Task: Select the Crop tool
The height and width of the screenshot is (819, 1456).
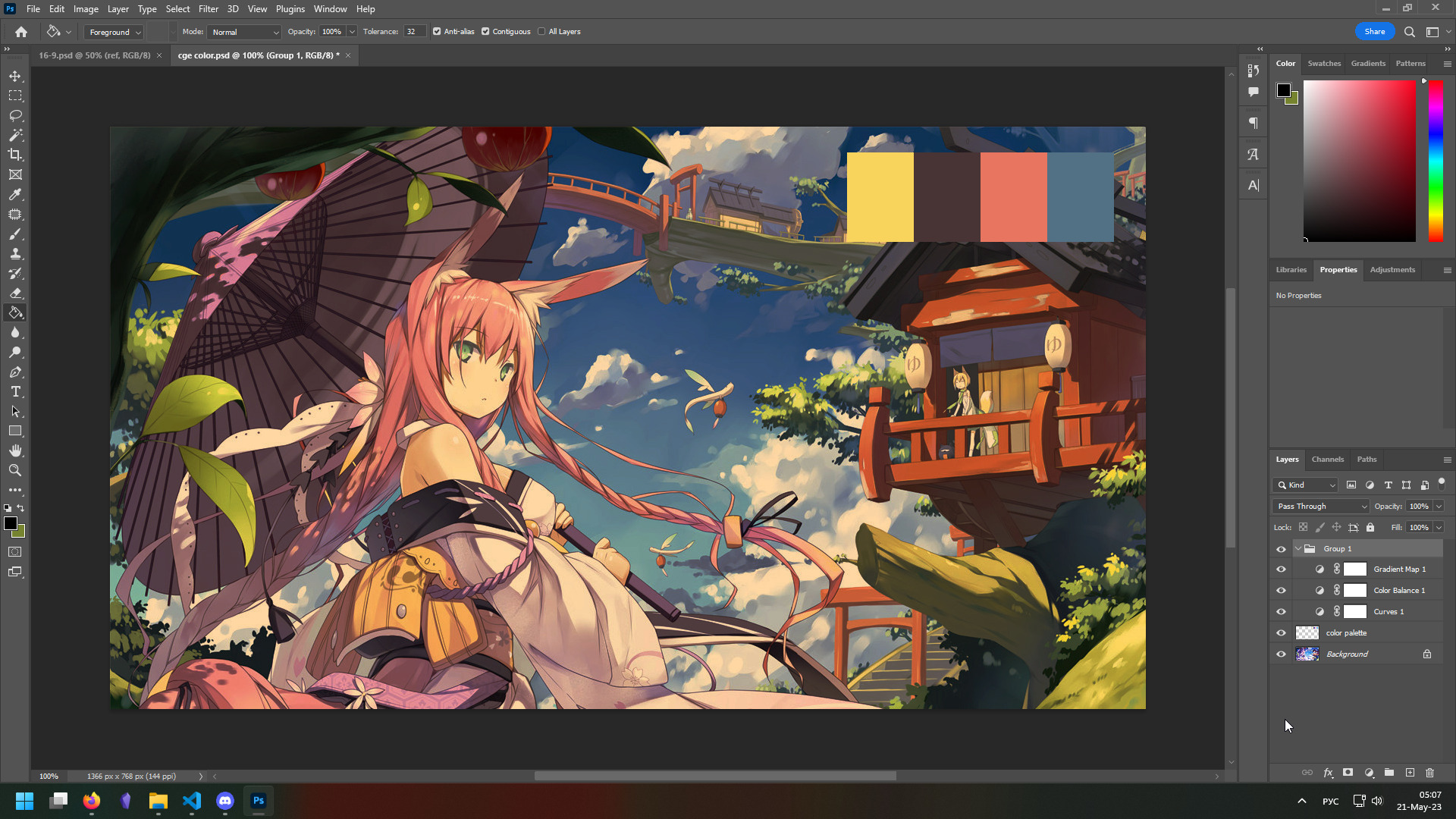Action: click(x=15, y=155)
